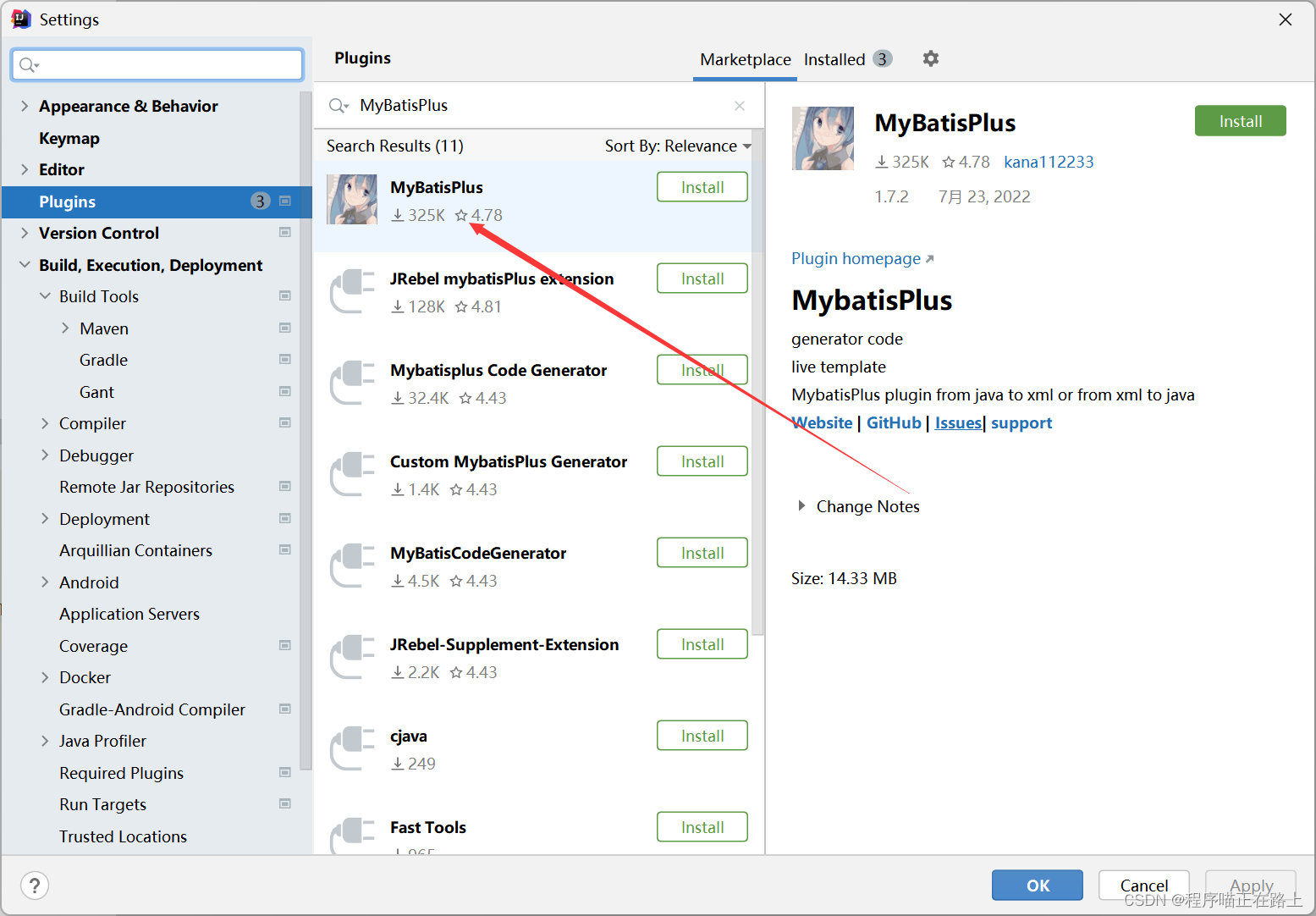1316x916 pixels.
Task: Install JRebel mybatisPlus extension
Action: tap(702, 279)
